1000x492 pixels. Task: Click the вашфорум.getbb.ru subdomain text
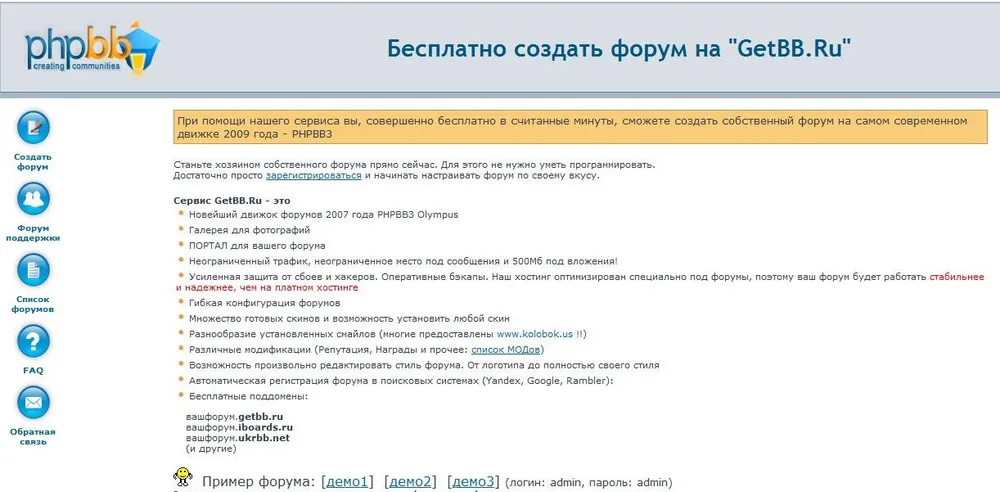(x=235, y=417)
